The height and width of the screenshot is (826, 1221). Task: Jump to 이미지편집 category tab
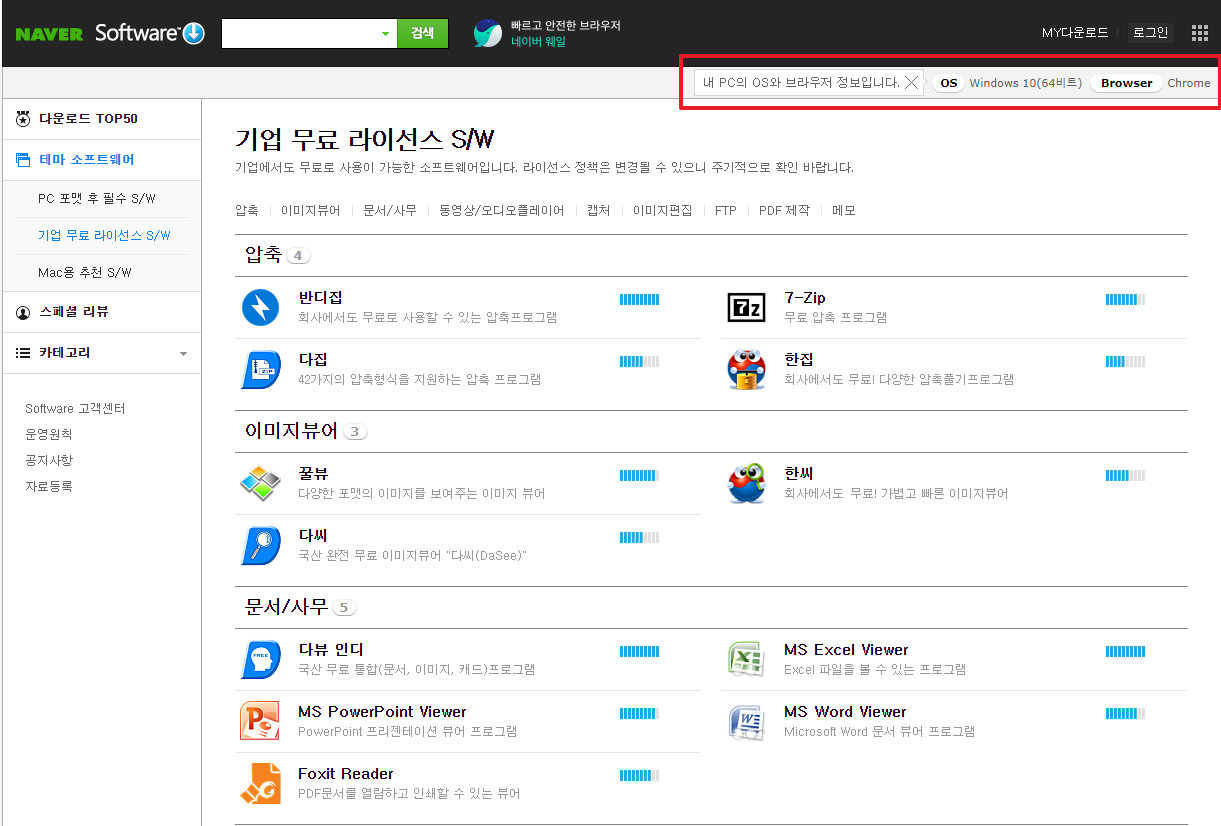(663, 211)
